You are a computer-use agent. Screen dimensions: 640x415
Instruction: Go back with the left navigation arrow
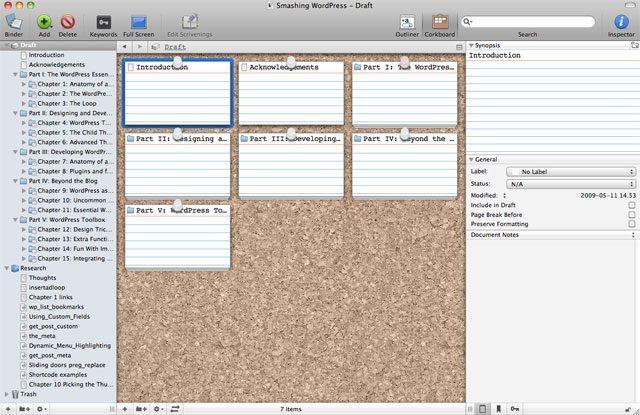coord(124,47)
